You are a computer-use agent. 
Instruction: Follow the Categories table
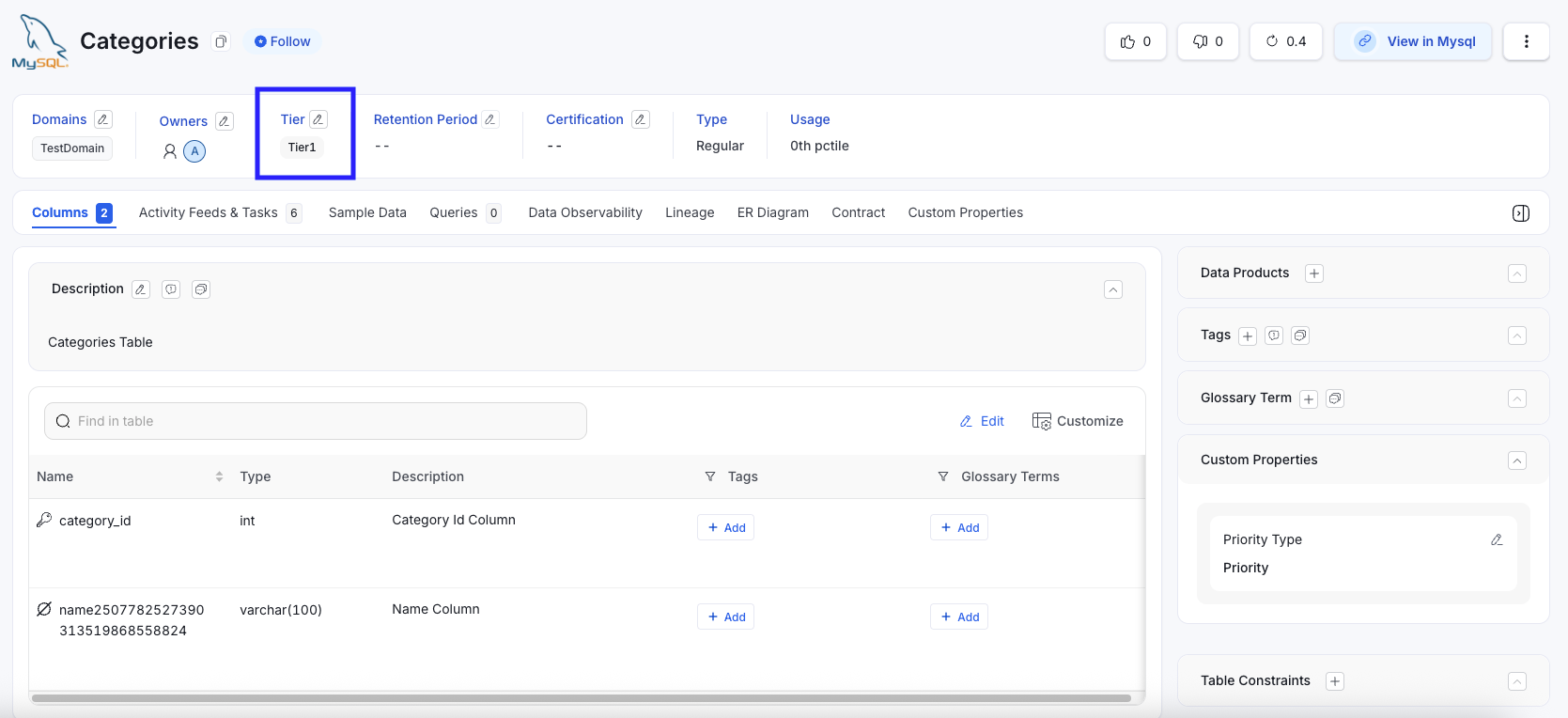[283, 41]
